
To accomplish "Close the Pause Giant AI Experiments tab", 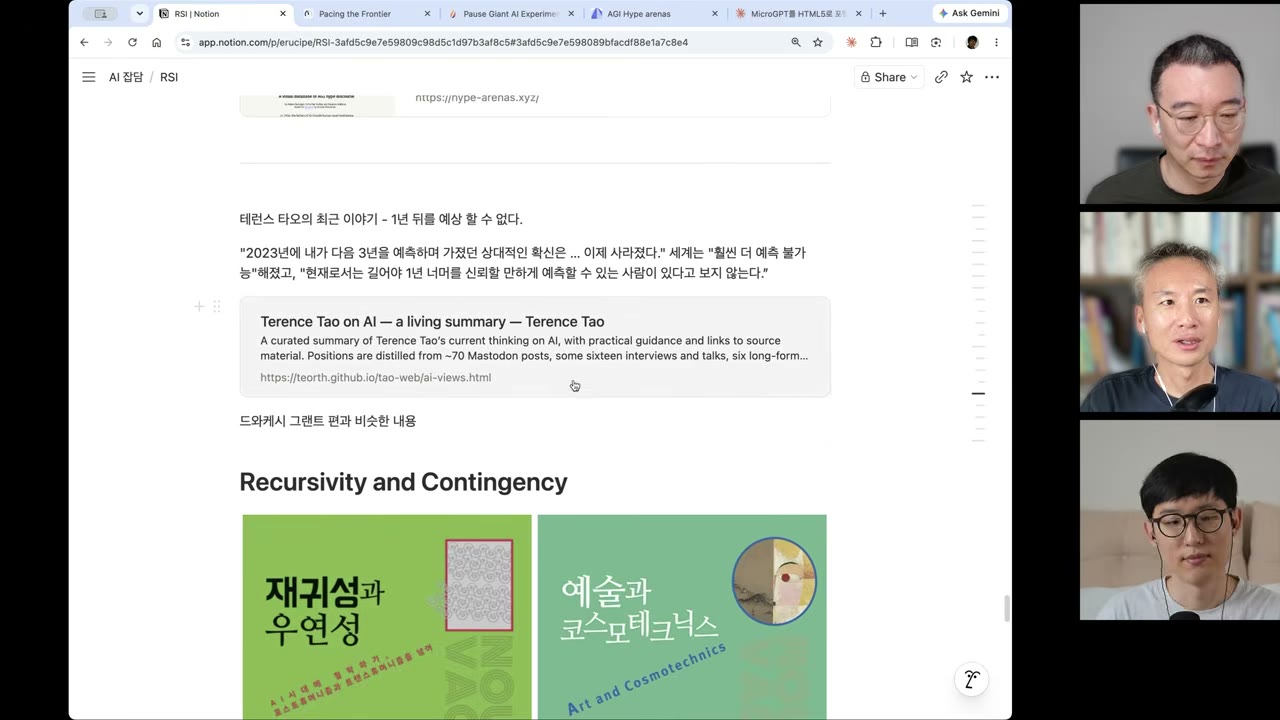I will point(571,14).
